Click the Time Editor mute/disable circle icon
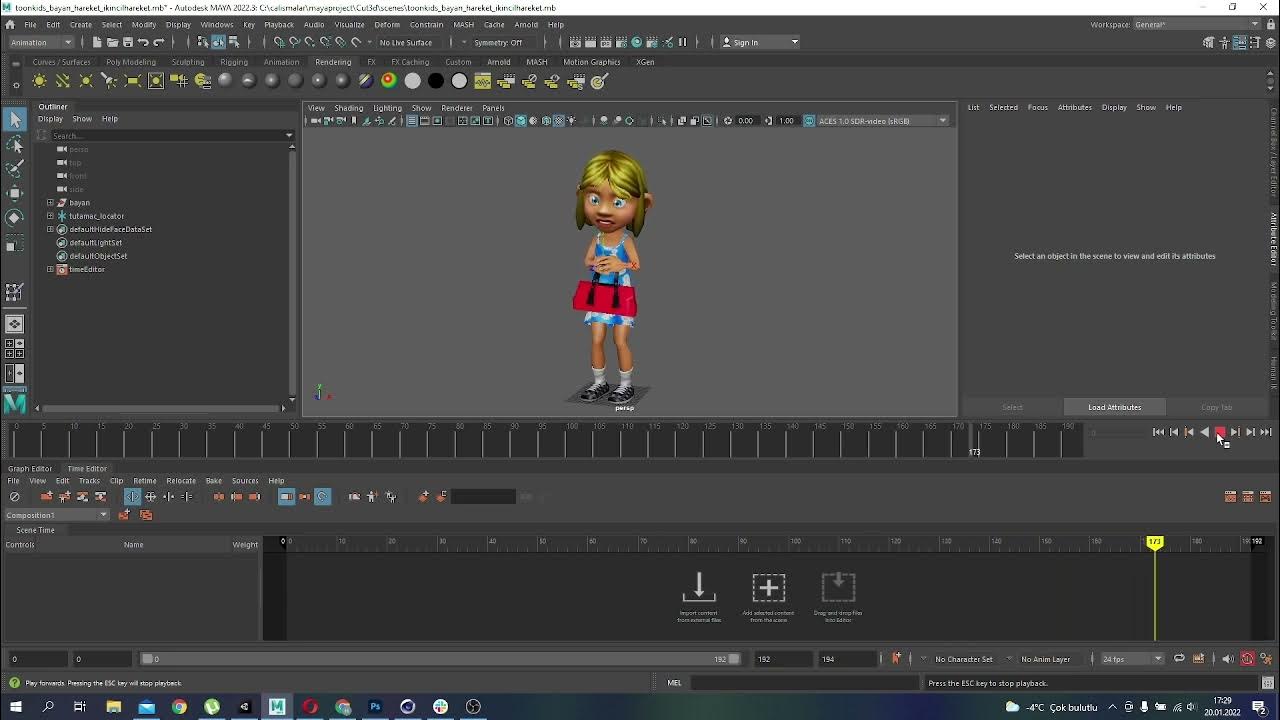This screenshot has width=1280, height=720. 14,497
